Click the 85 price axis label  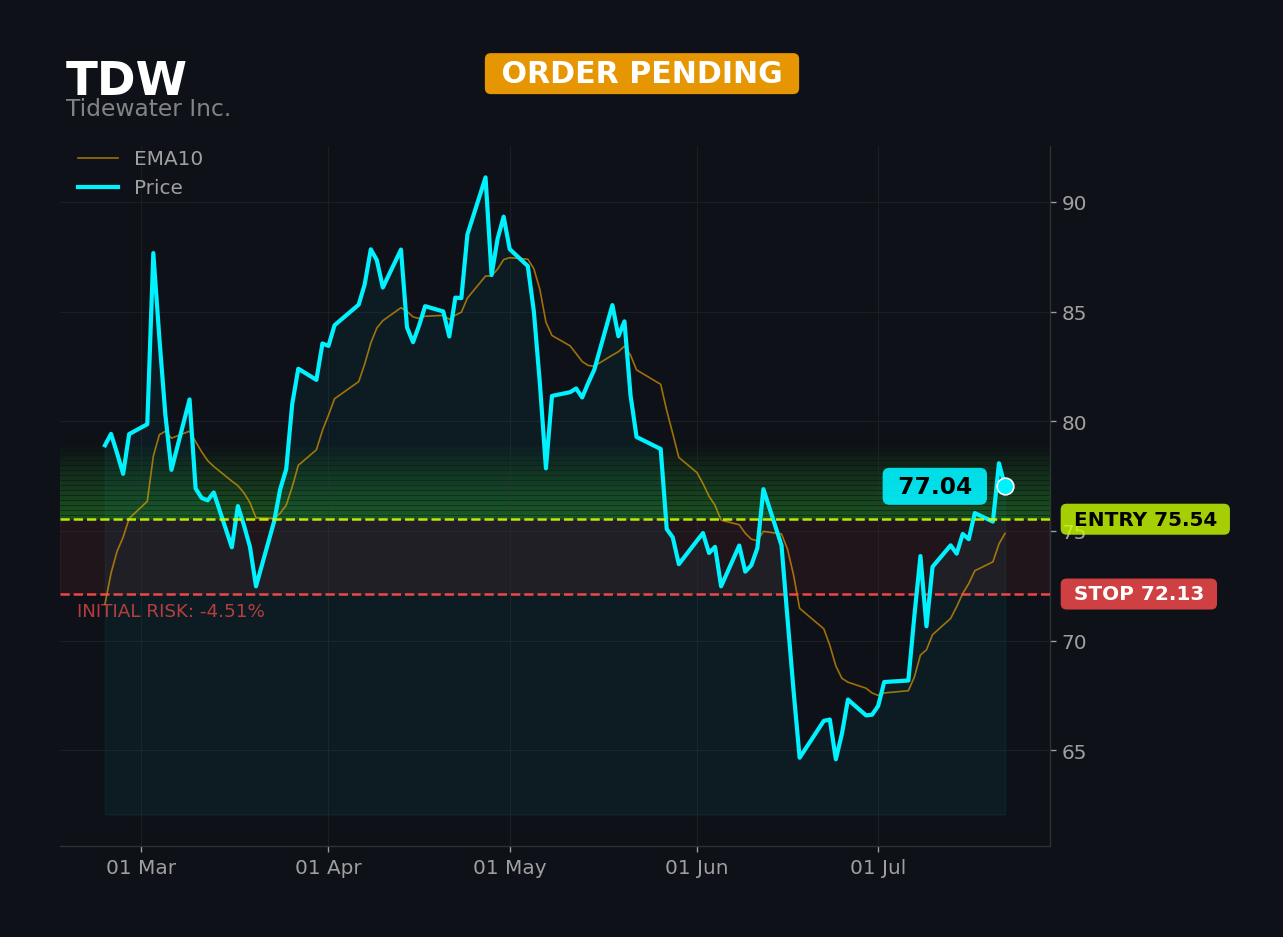pos(1074,313)
